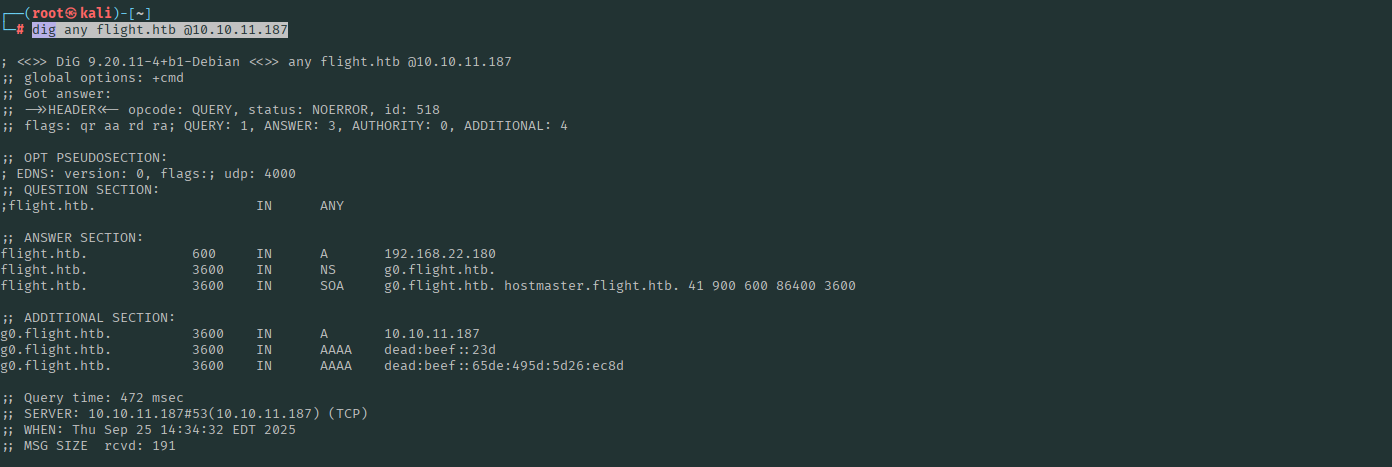This screenshot has width=1392, height=467.
Task: Click the Query time 472 msec line
Action: pyautogui.click(x=104, y=398)
